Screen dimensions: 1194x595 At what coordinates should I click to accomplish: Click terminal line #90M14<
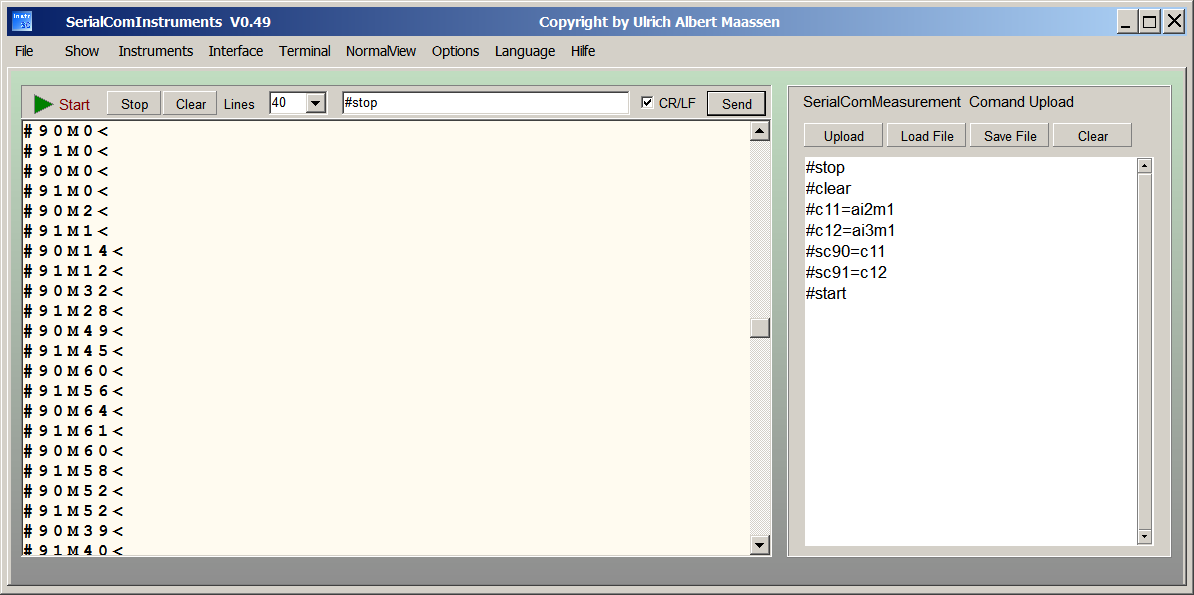pyautogui.click(x=74, y=251)
